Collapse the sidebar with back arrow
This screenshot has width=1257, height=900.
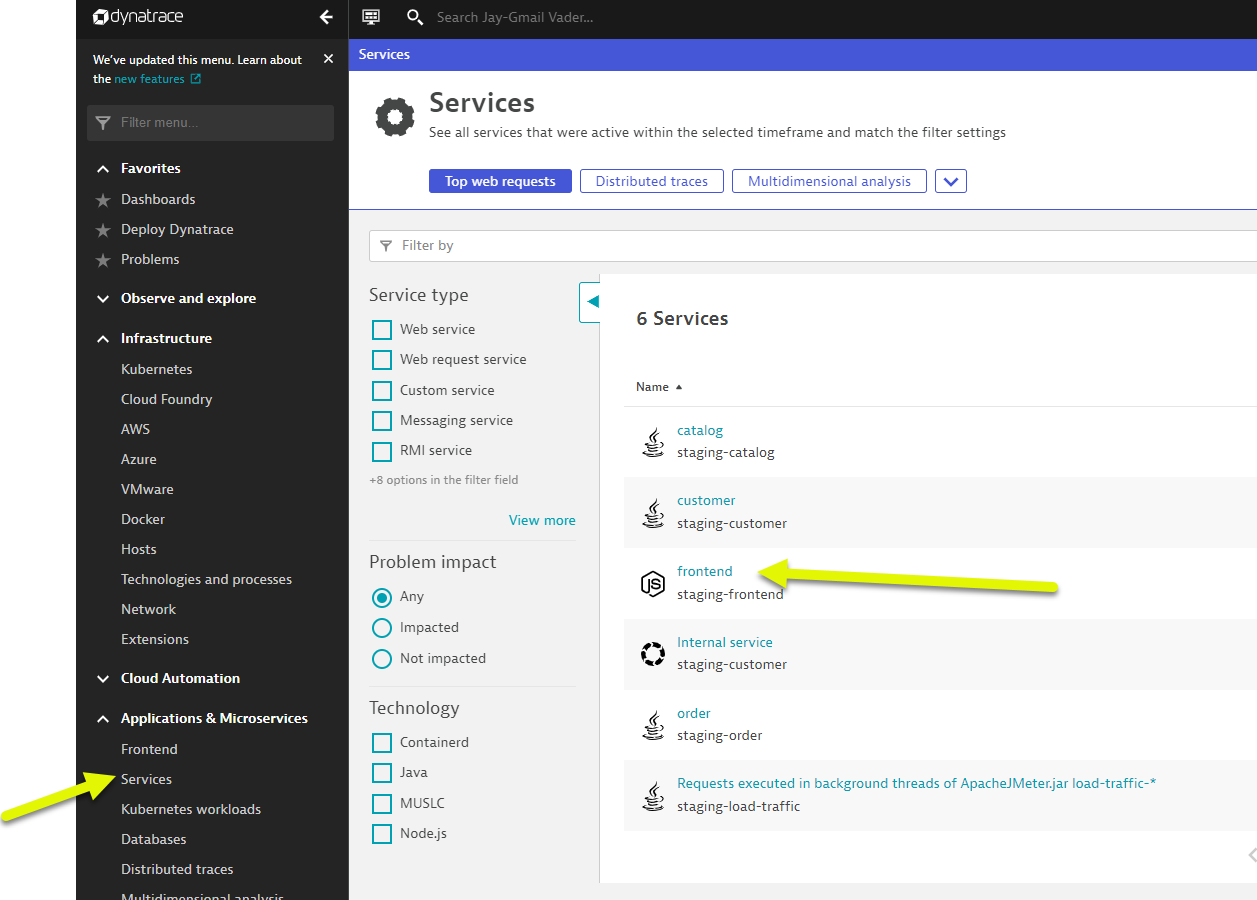pos(325,17)
